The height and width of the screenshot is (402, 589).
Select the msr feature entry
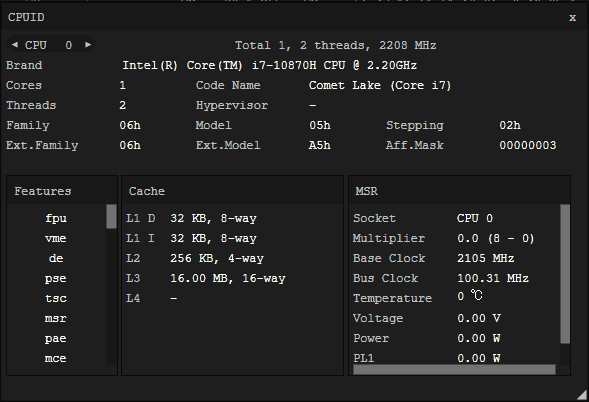pos(56,319)
